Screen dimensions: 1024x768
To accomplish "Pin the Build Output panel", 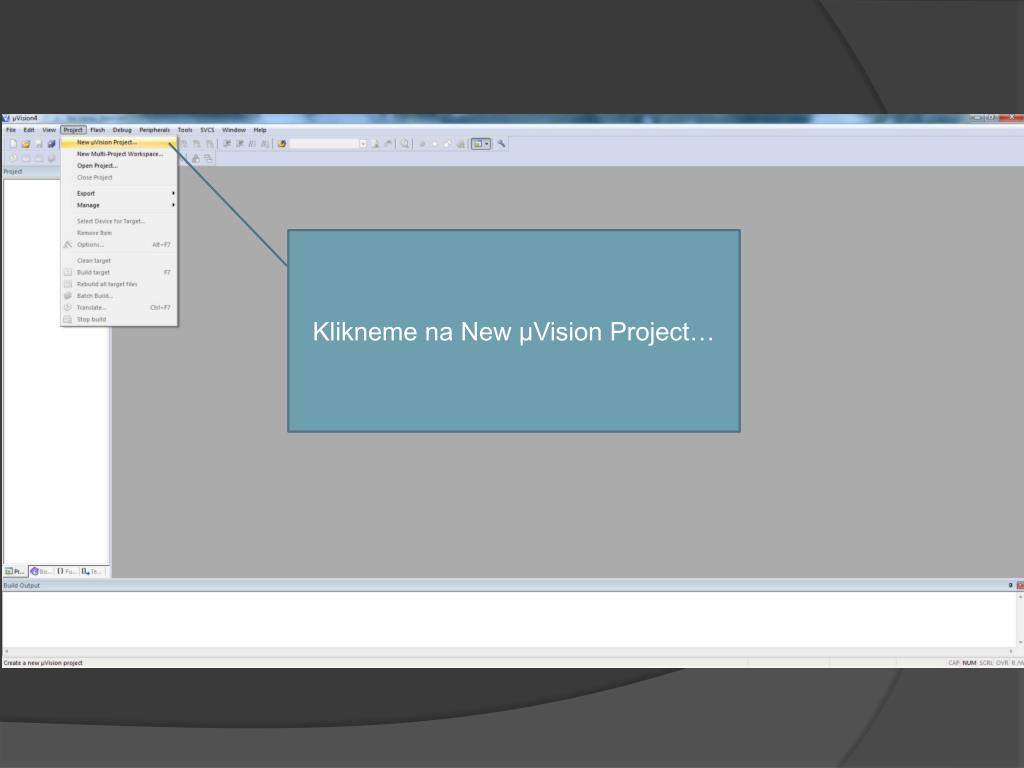I will click(1010, 586).
